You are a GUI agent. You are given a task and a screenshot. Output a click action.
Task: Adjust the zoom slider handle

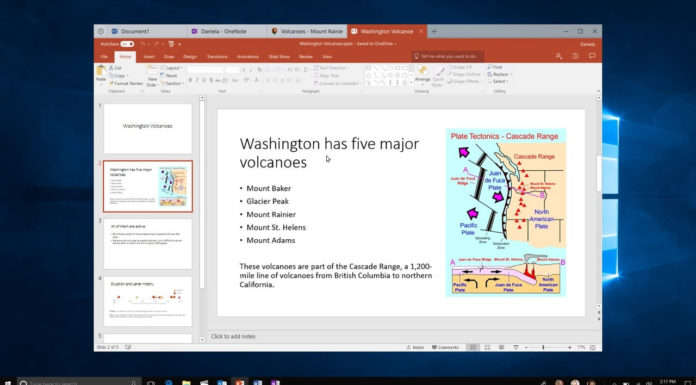point(543,348)
